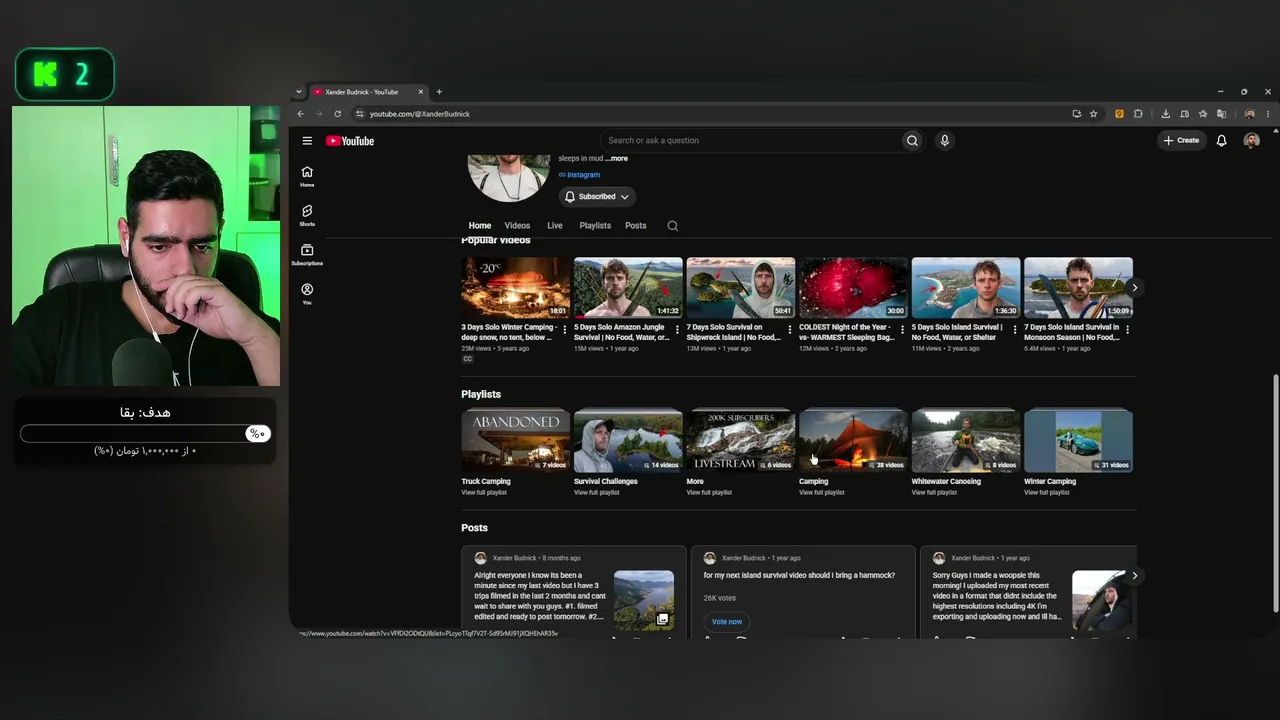Open the YouTube guide hamburger menu

307,141
